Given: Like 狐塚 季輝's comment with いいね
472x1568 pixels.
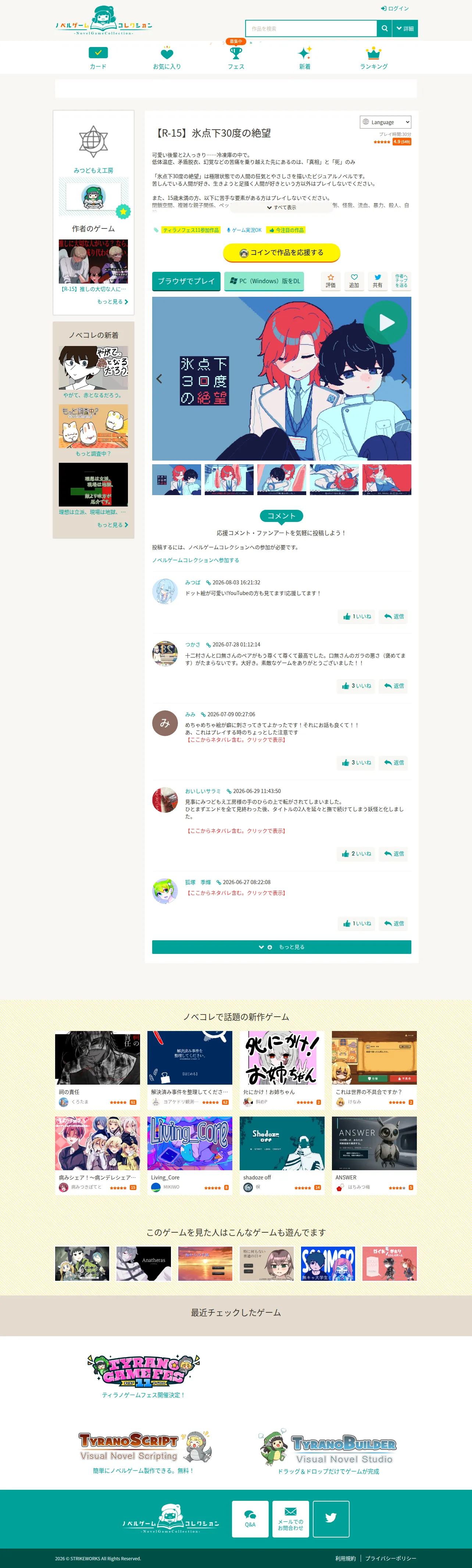Looking at the screenshot, I should tap(357, 923).
